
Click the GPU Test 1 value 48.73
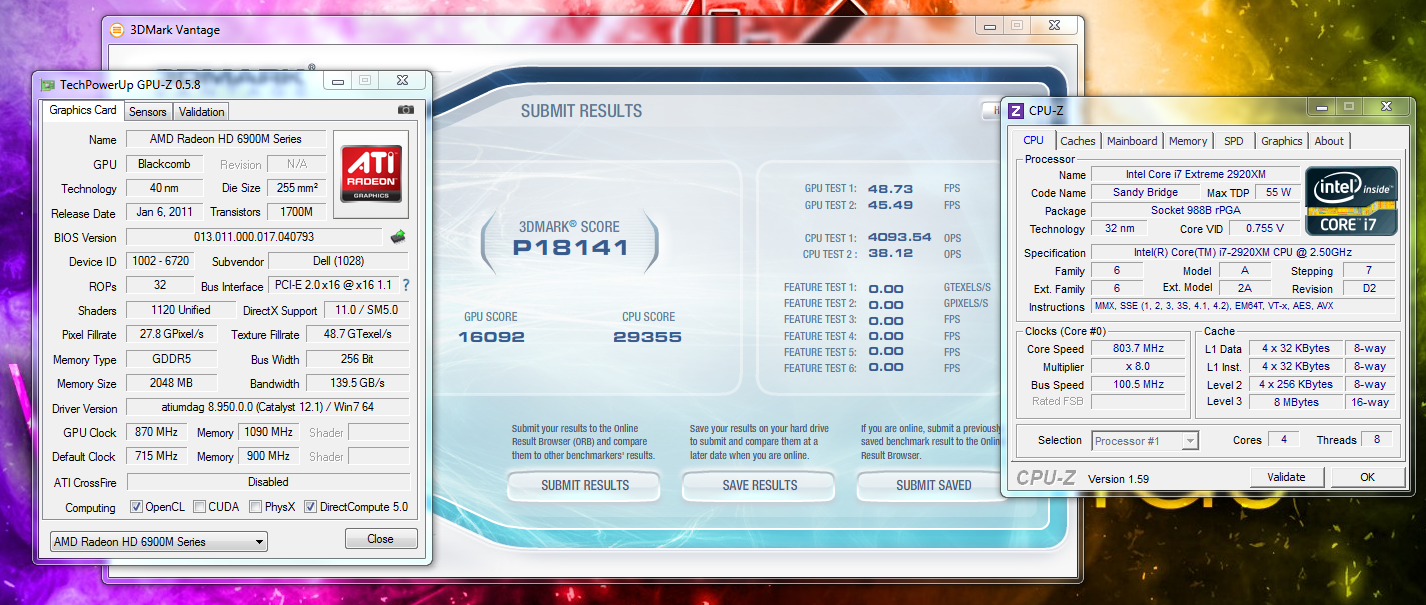coord(890,188)
